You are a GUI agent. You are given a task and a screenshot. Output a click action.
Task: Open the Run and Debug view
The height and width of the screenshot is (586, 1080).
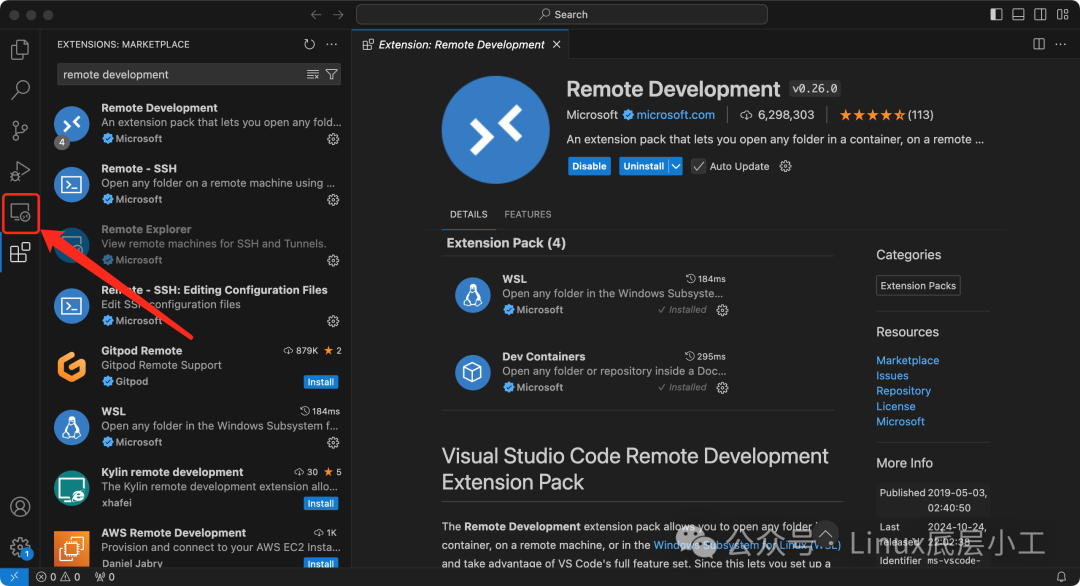pyautogui.click(x=20, y=171)
